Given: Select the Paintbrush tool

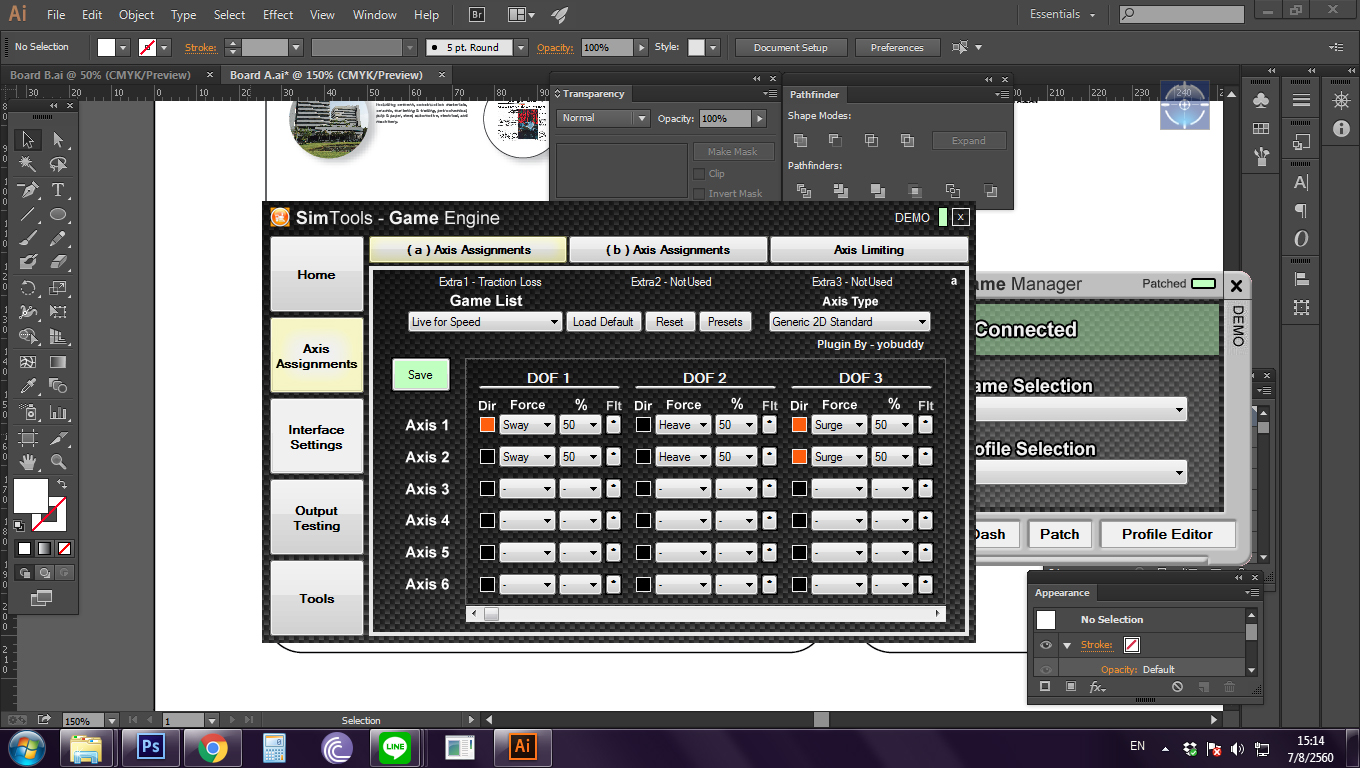Looking at the screenshot, I should (x=28, y=238).
